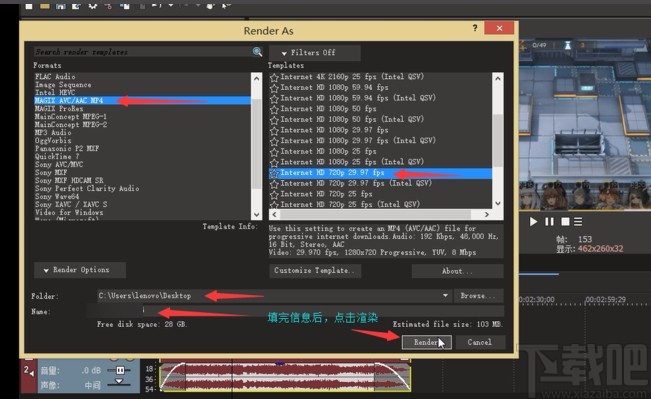Screen dimensions: 651x399
Task: Star Internet HD 720p 29.97 fps (Intel QSV)
Action: click(x=274, y=184)
